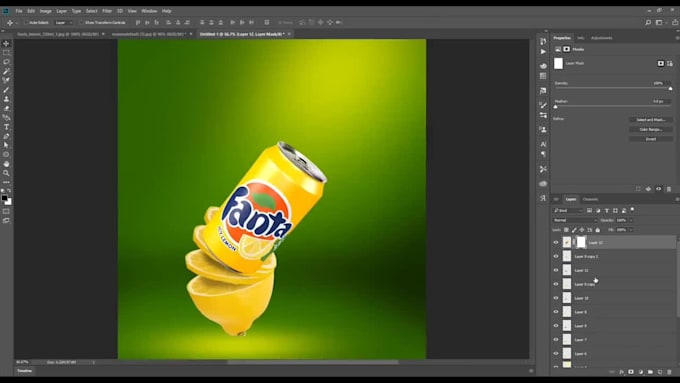Select the Horizontal Type tool
The image size is (680, 383).
[6, 127]
